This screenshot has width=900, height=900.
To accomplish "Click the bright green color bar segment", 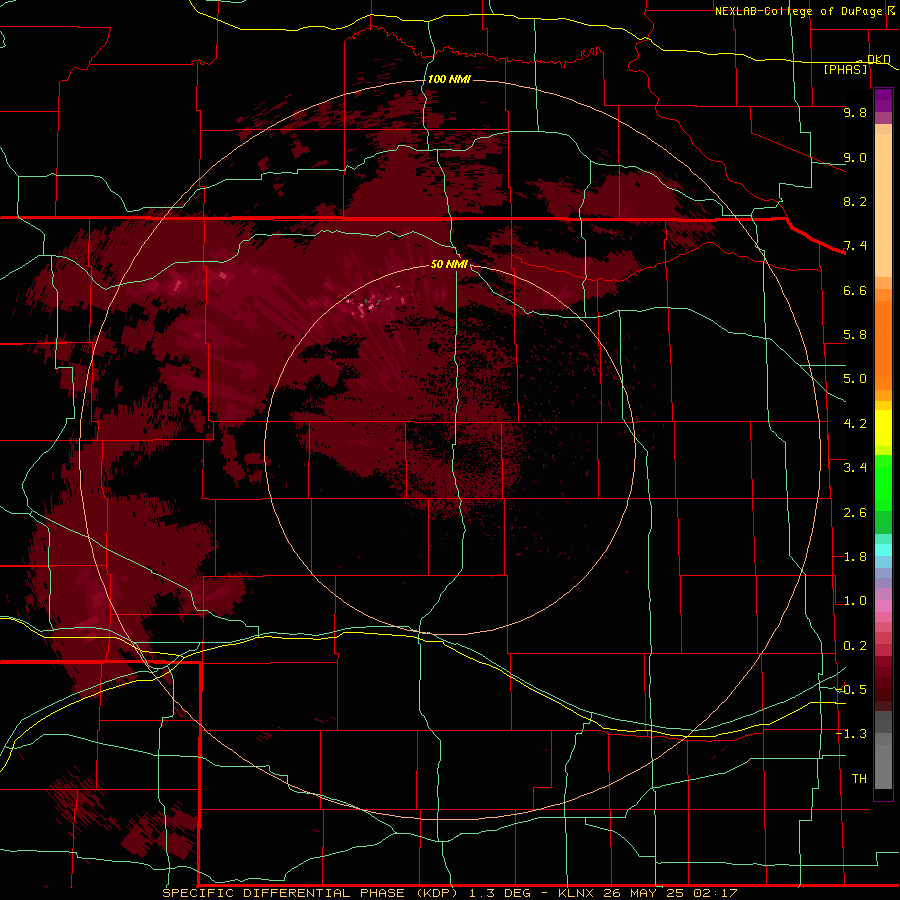I will 883,482.
